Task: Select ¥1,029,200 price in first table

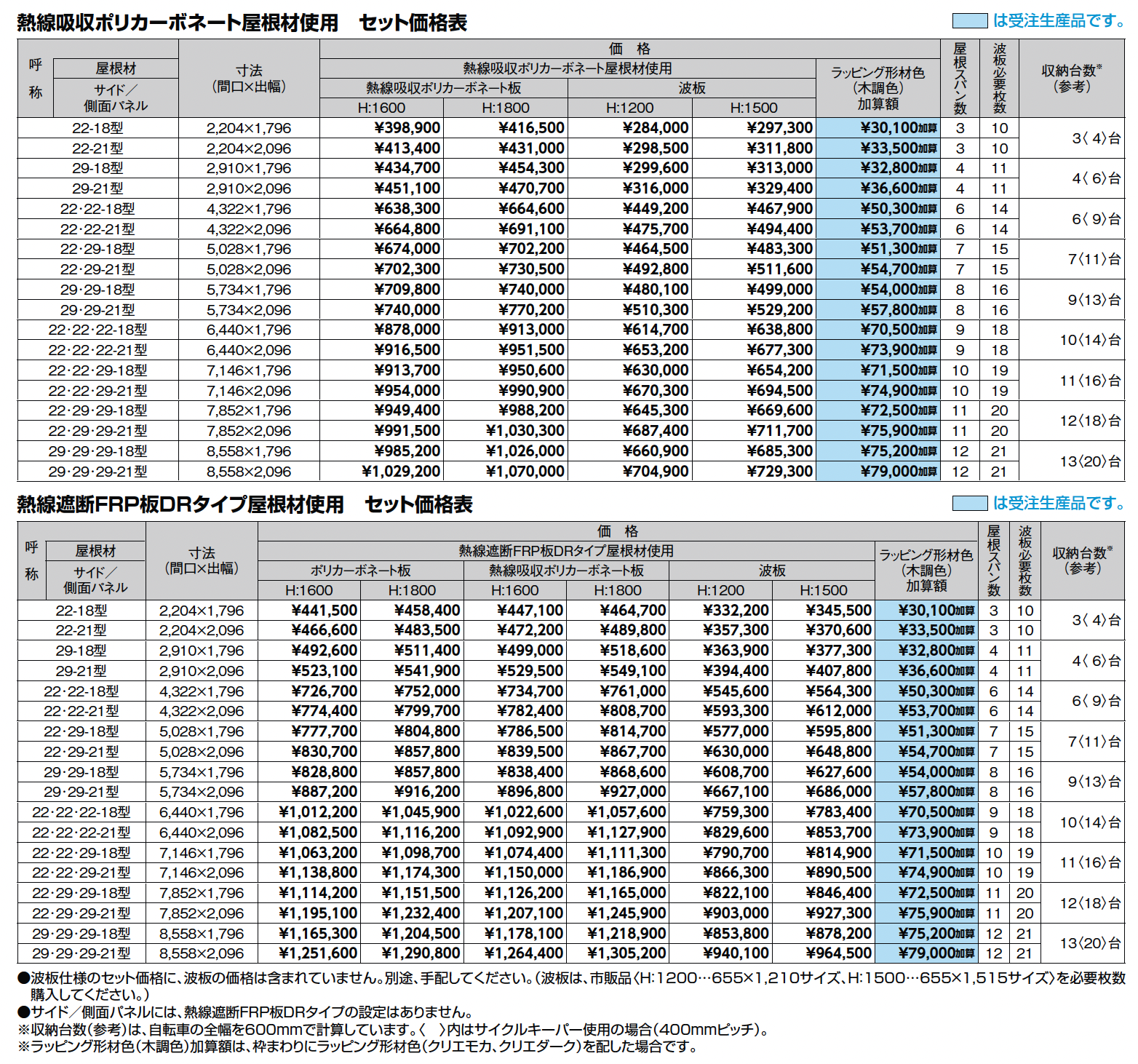Action: pyautogui.click(x=401, y=472)
